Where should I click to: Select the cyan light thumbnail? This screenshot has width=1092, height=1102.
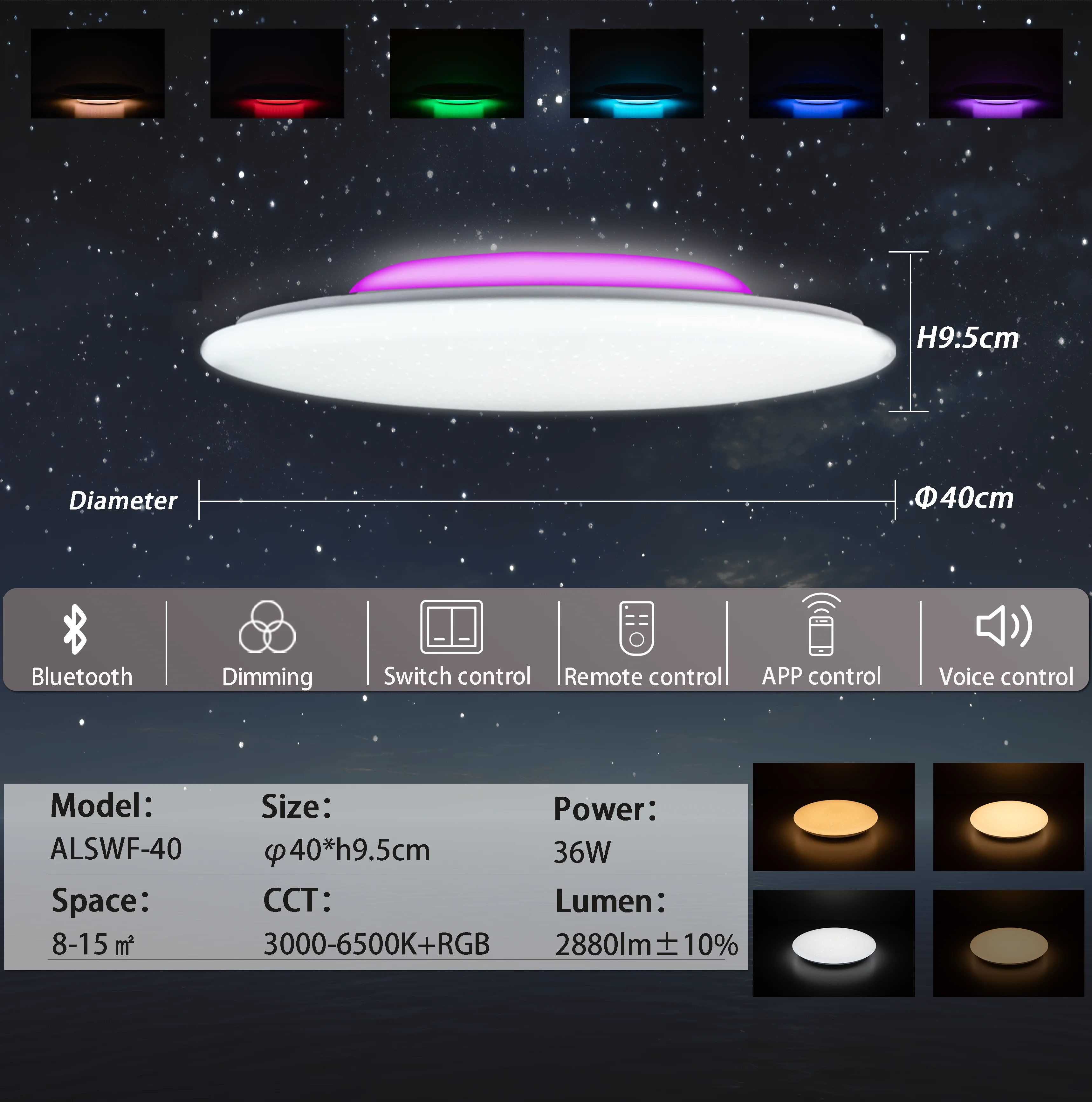(636, 73)
